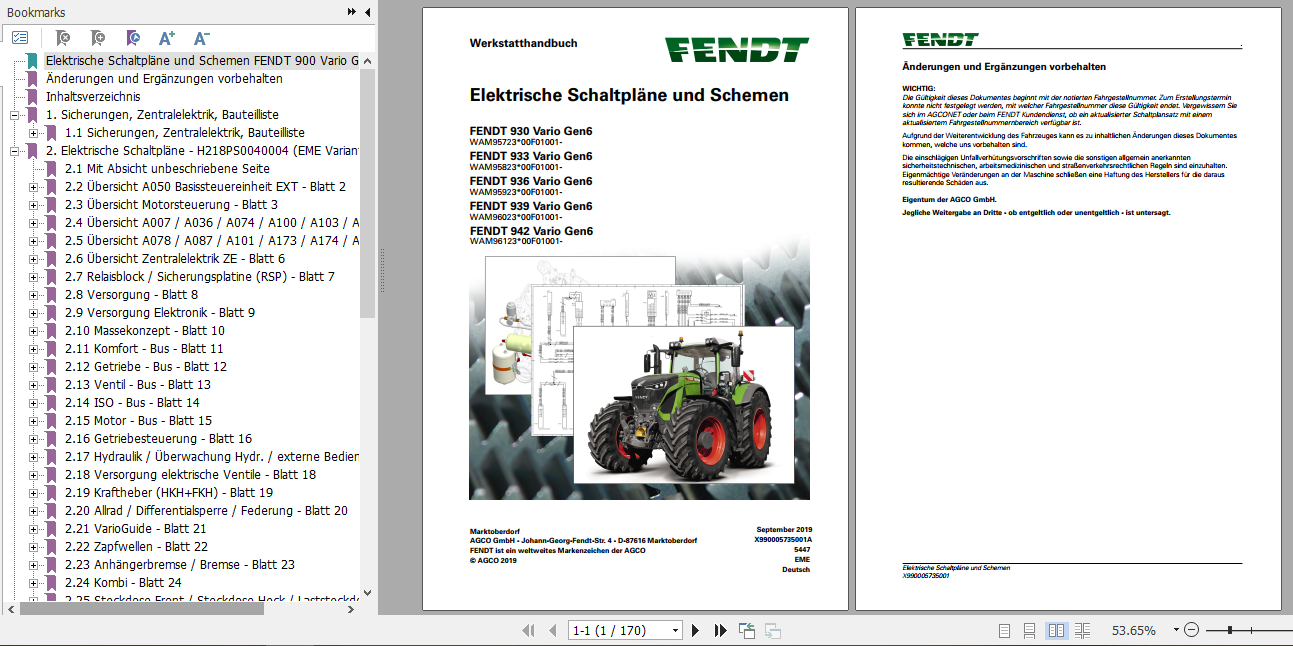1293x646 pixels.
Task: Select 2.13 Ventil - Bus - Blatt 13
Action: 138,385
